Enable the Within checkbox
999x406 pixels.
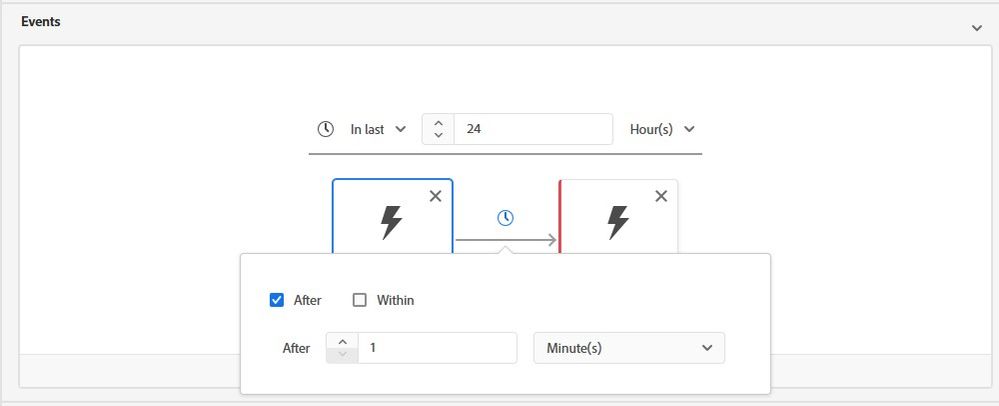click(360, 300)
